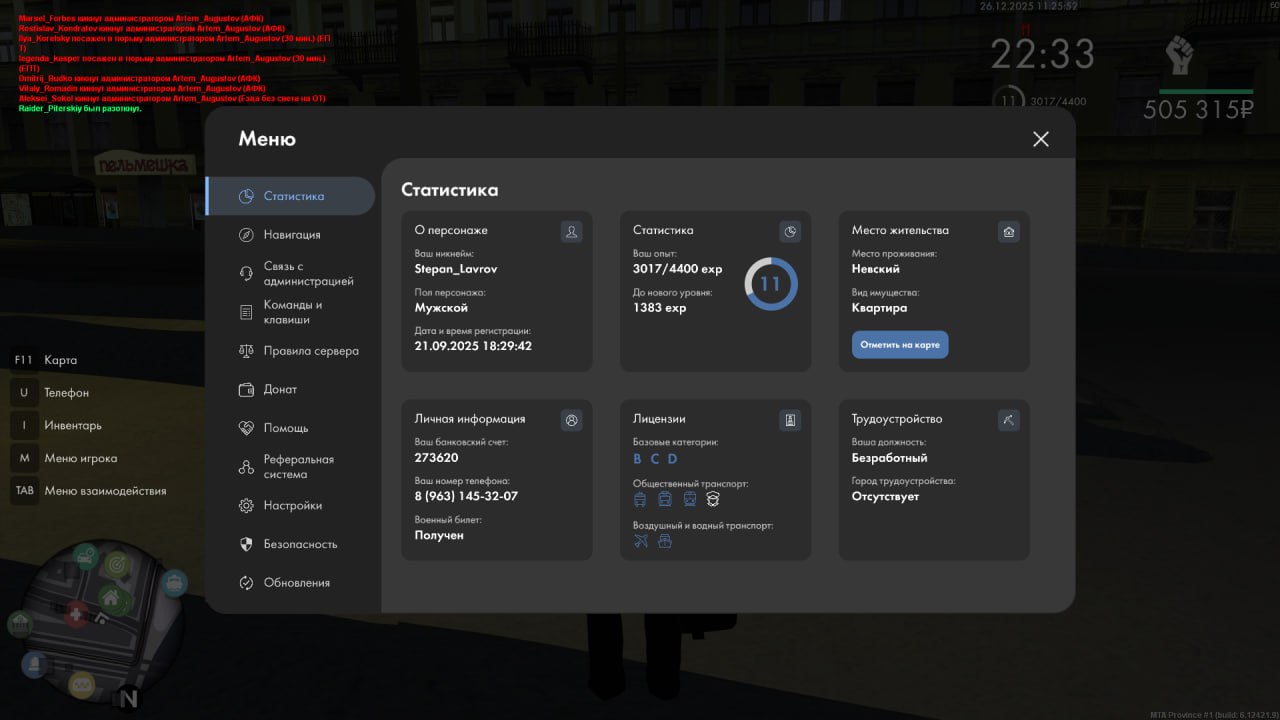Open Связь с администрацией section
Screen dimensions: 1280x720
click(307, 274)
